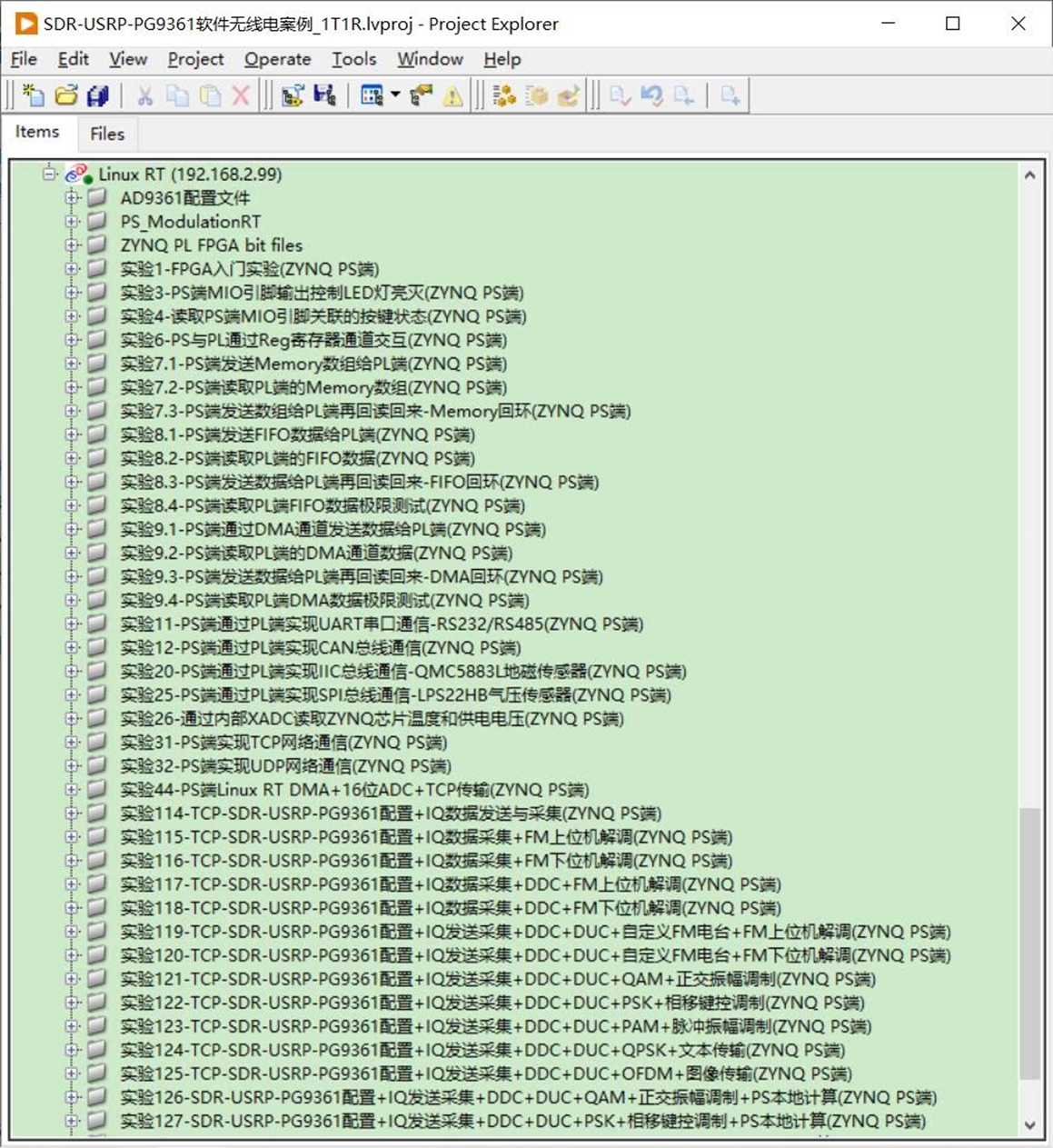Switch to the Files tab

pos(107,134)
